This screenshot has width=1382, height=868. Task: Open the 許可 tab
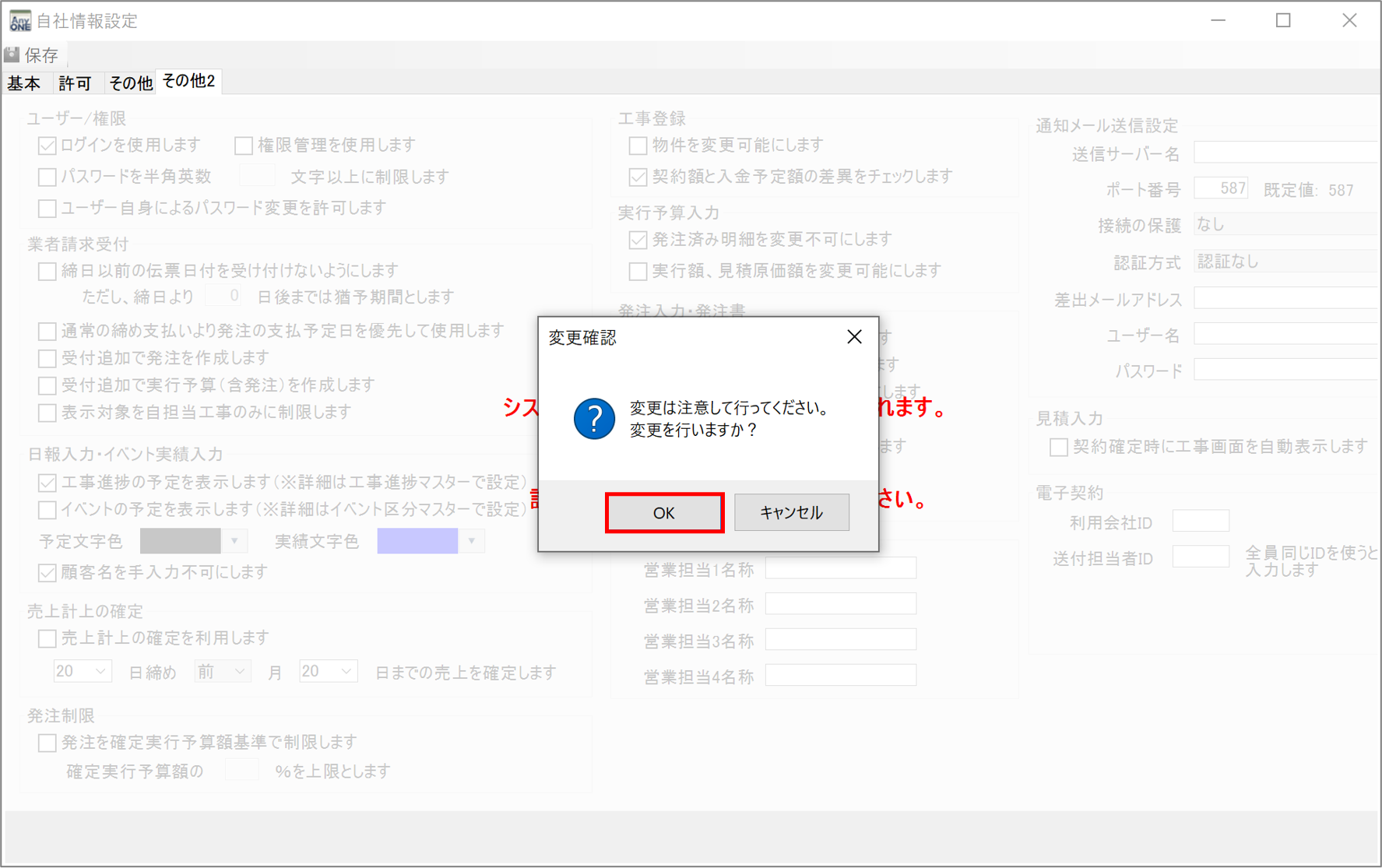pos(75,83)
